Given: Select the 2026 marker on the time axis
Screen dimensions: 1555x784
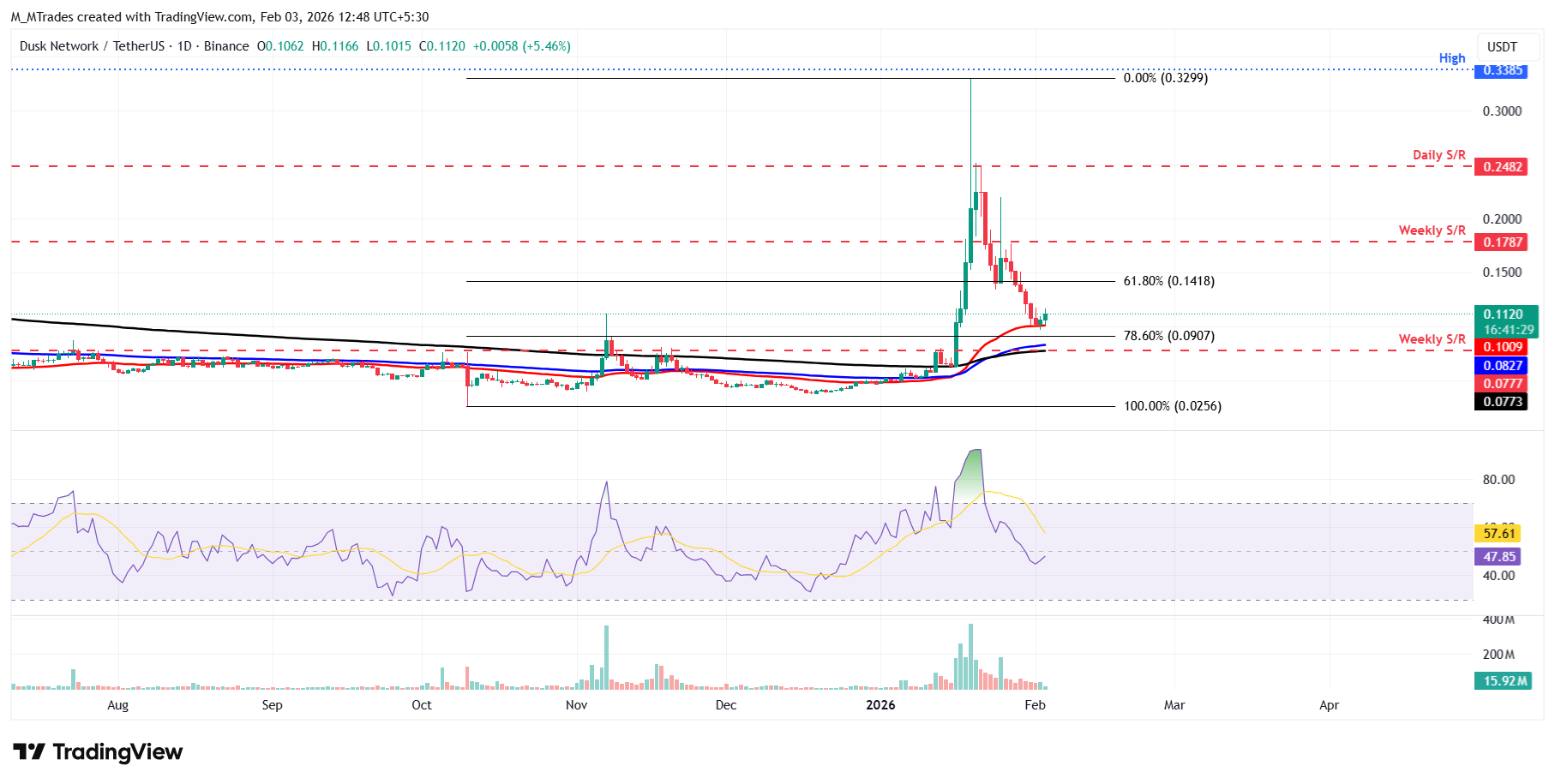Looking at the screenshot, I should (881, 705).
